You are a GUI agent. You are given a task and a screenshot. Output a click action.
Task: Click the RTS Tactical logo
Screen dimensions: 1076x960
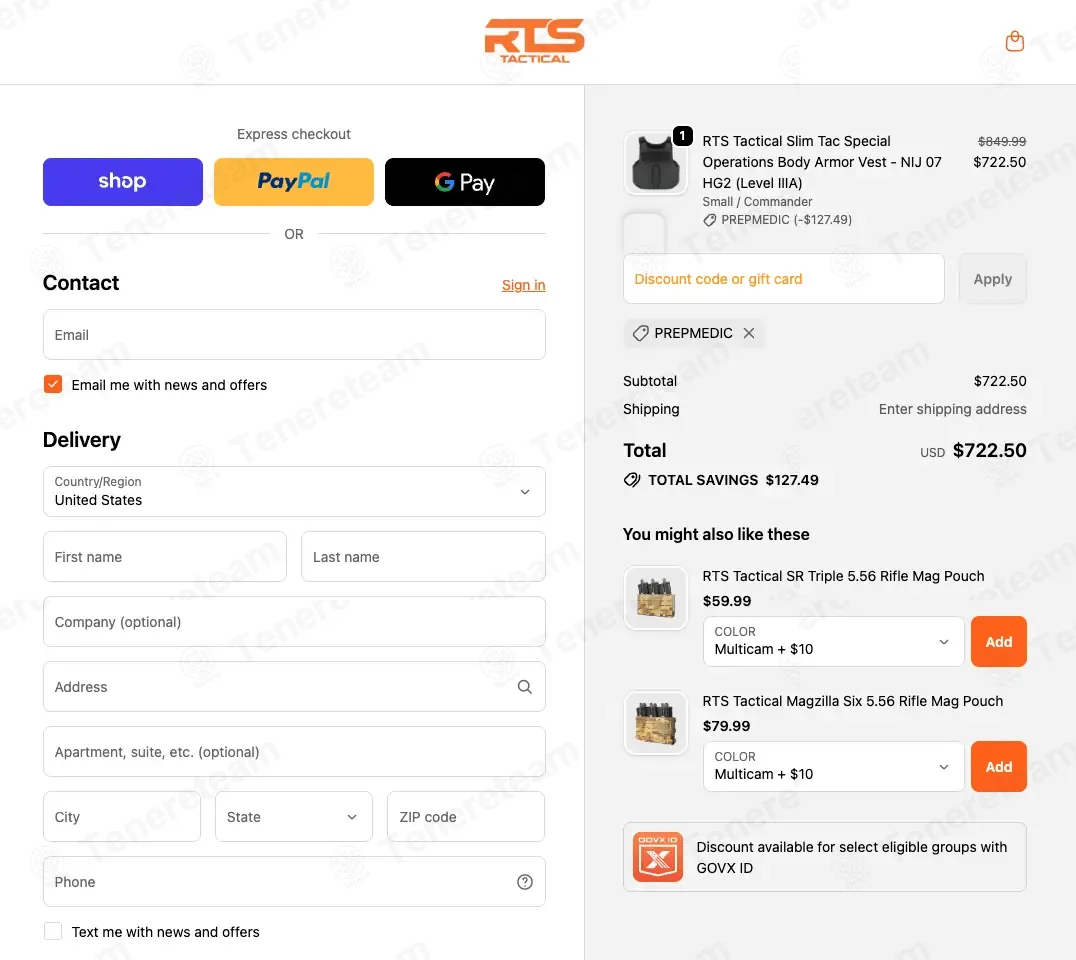[534, 41]
